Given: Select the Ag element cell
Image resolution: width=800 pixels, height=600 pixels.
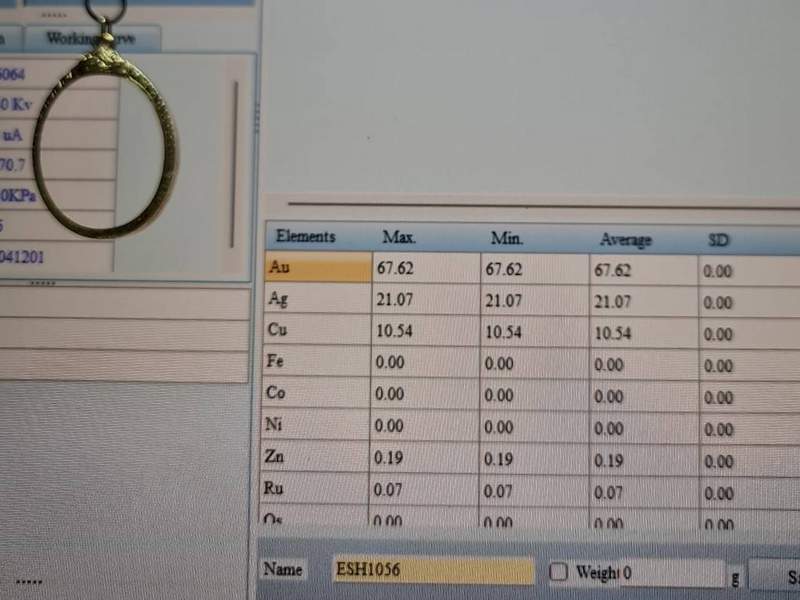Looking at the screenshot, I should click(x=316, y=299).
